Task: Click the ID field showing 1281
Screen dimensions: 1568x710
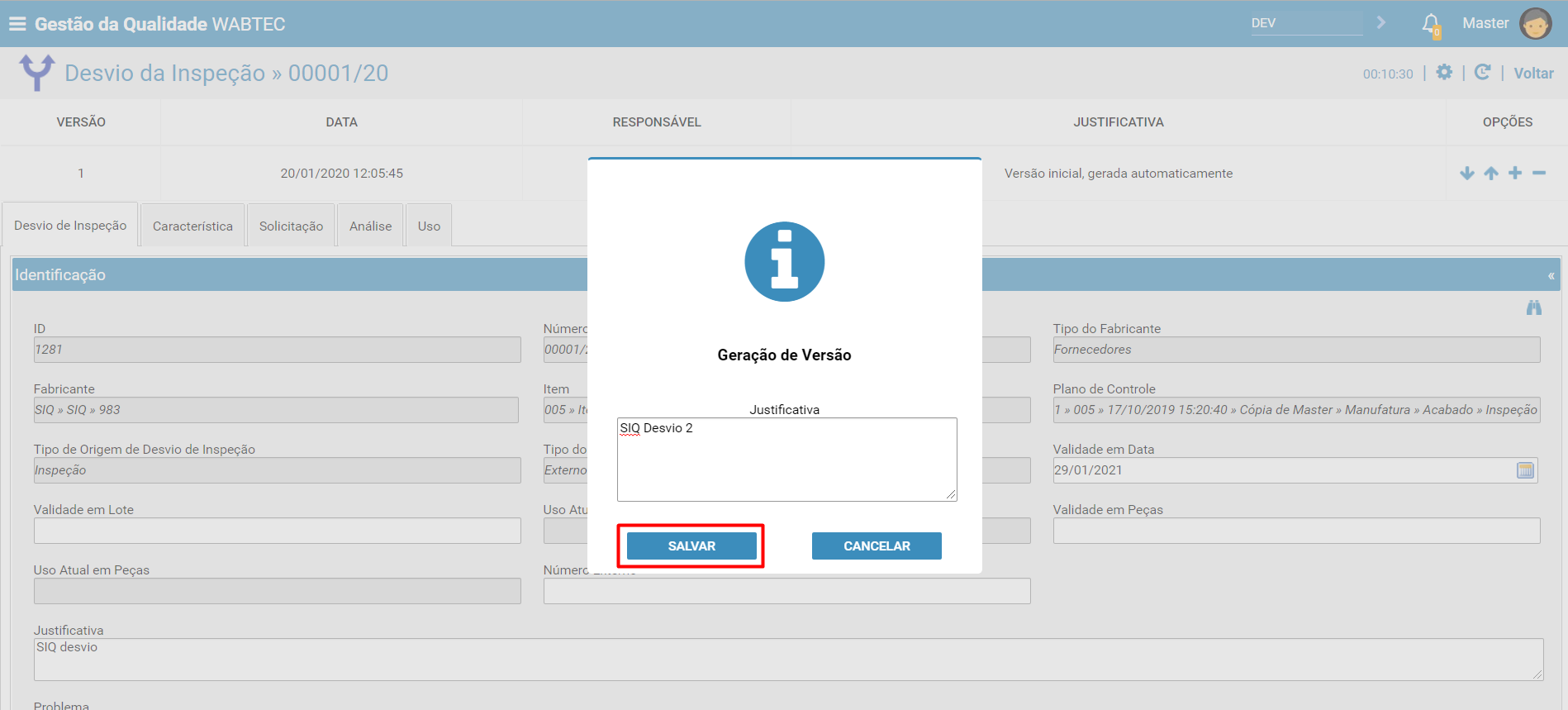Action: coord(277,350)
